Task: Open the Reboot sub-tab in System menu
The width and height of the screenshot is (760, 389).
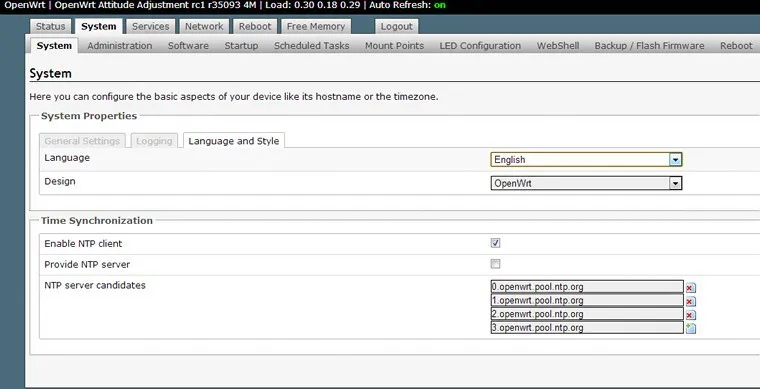Action: (x=736, y=46)
